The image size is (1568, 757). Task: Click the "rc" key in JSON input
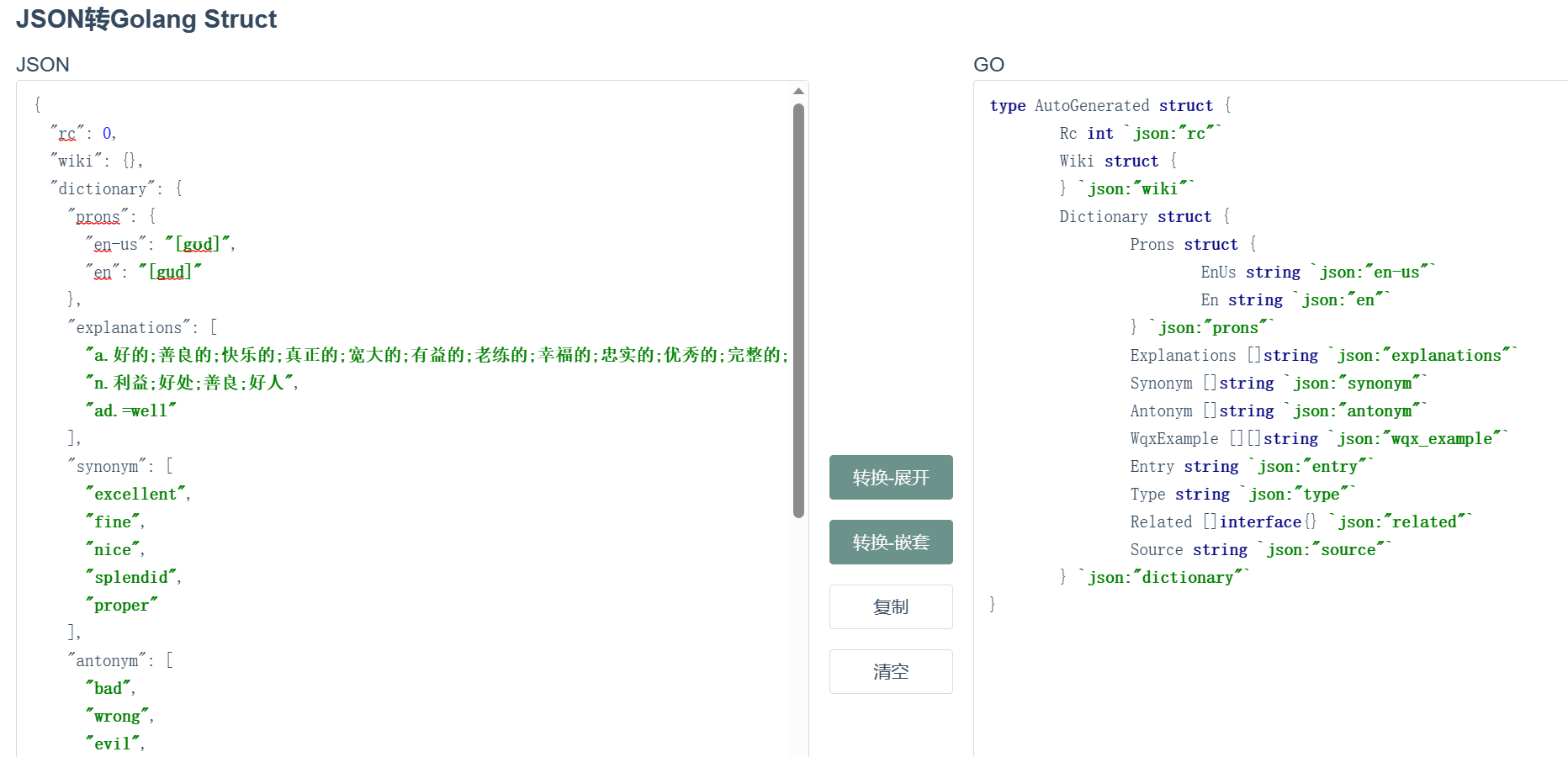coord(67,134)
